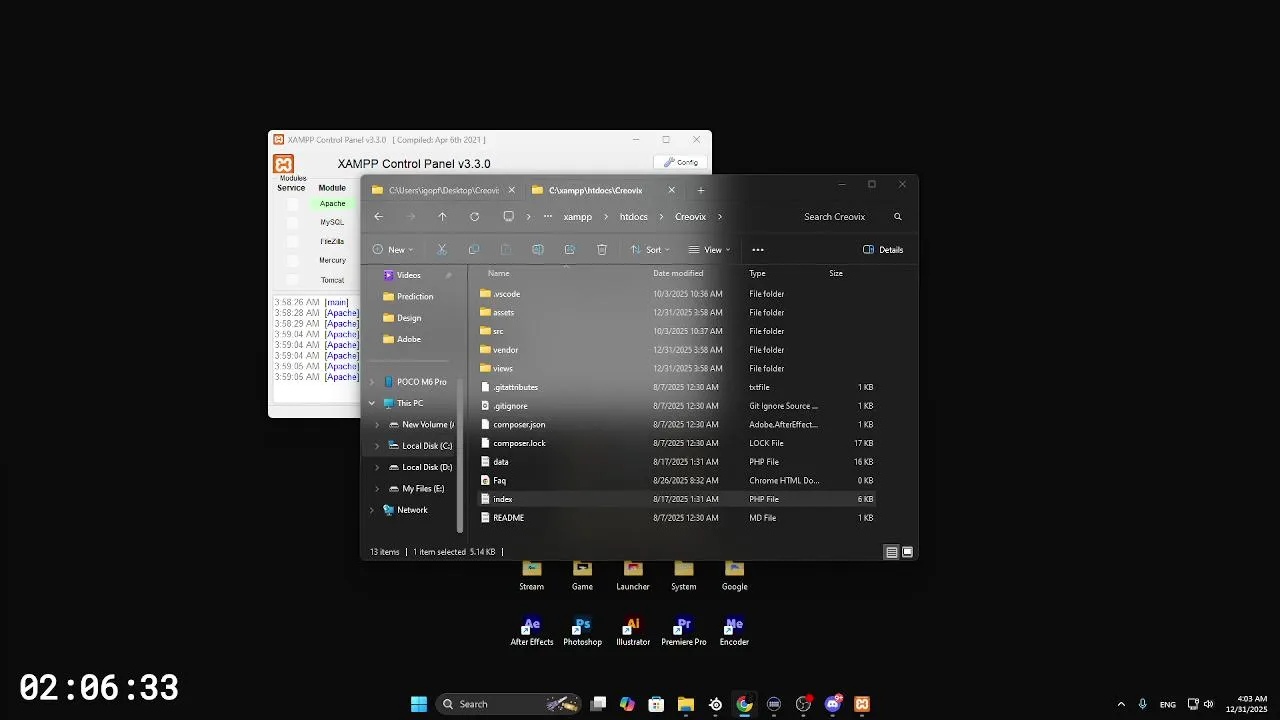The width and height of the screenshot is (1280, 720).
Task: Click the xampp breadcrumb segment
Action: [x=578, y=217]
